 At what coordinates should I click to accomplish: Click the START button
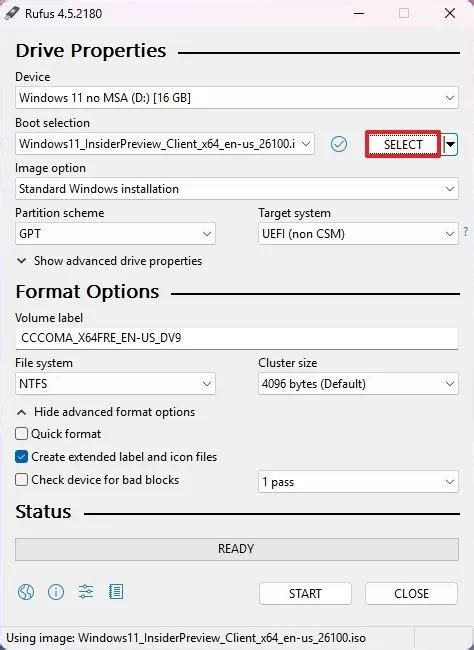point(305,593)
